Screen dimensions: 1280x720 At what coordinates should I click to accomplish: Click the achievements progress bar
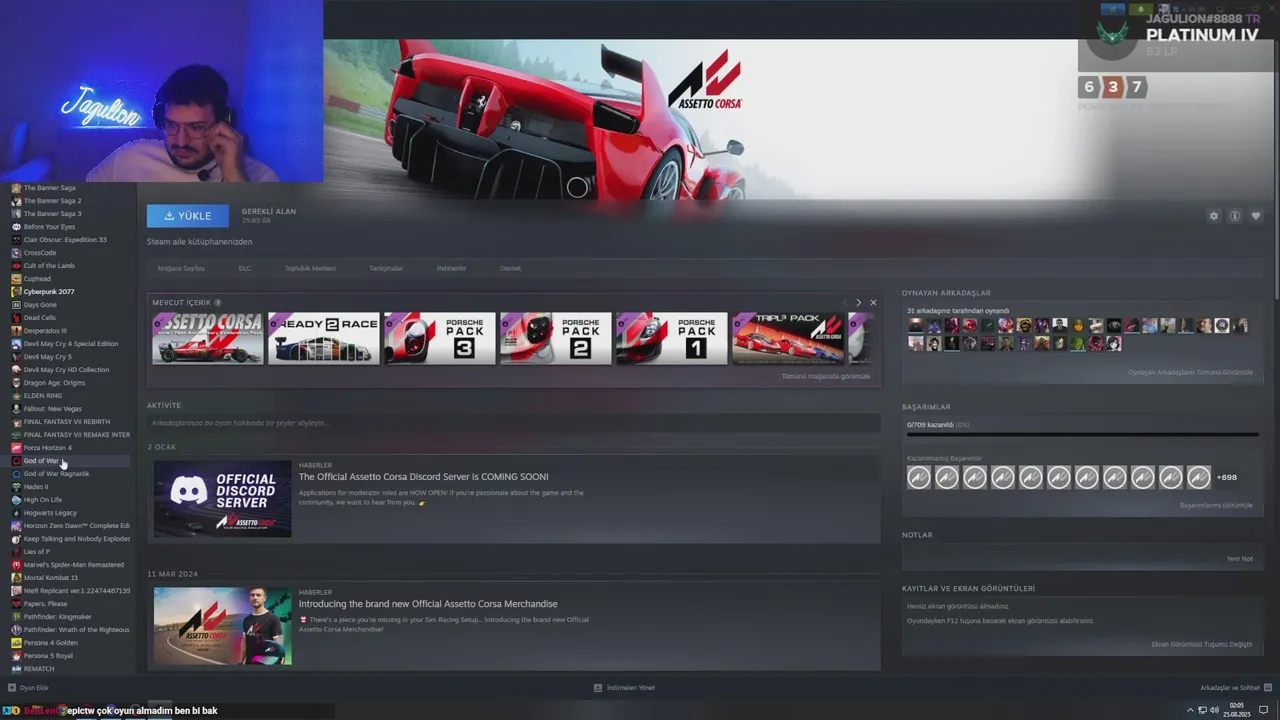[1082, 435]
